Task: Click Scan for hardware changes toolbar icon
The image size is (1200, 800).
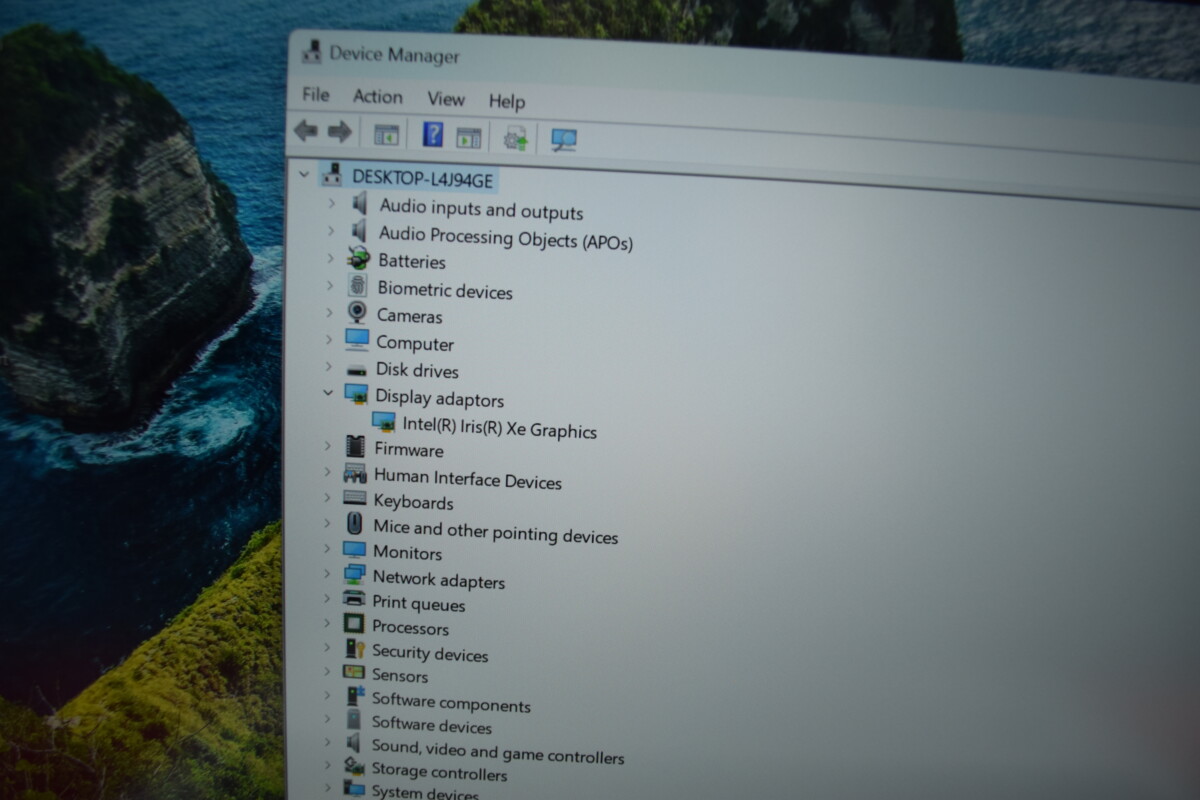Action: pyautogui.click(x=564, y=140)
